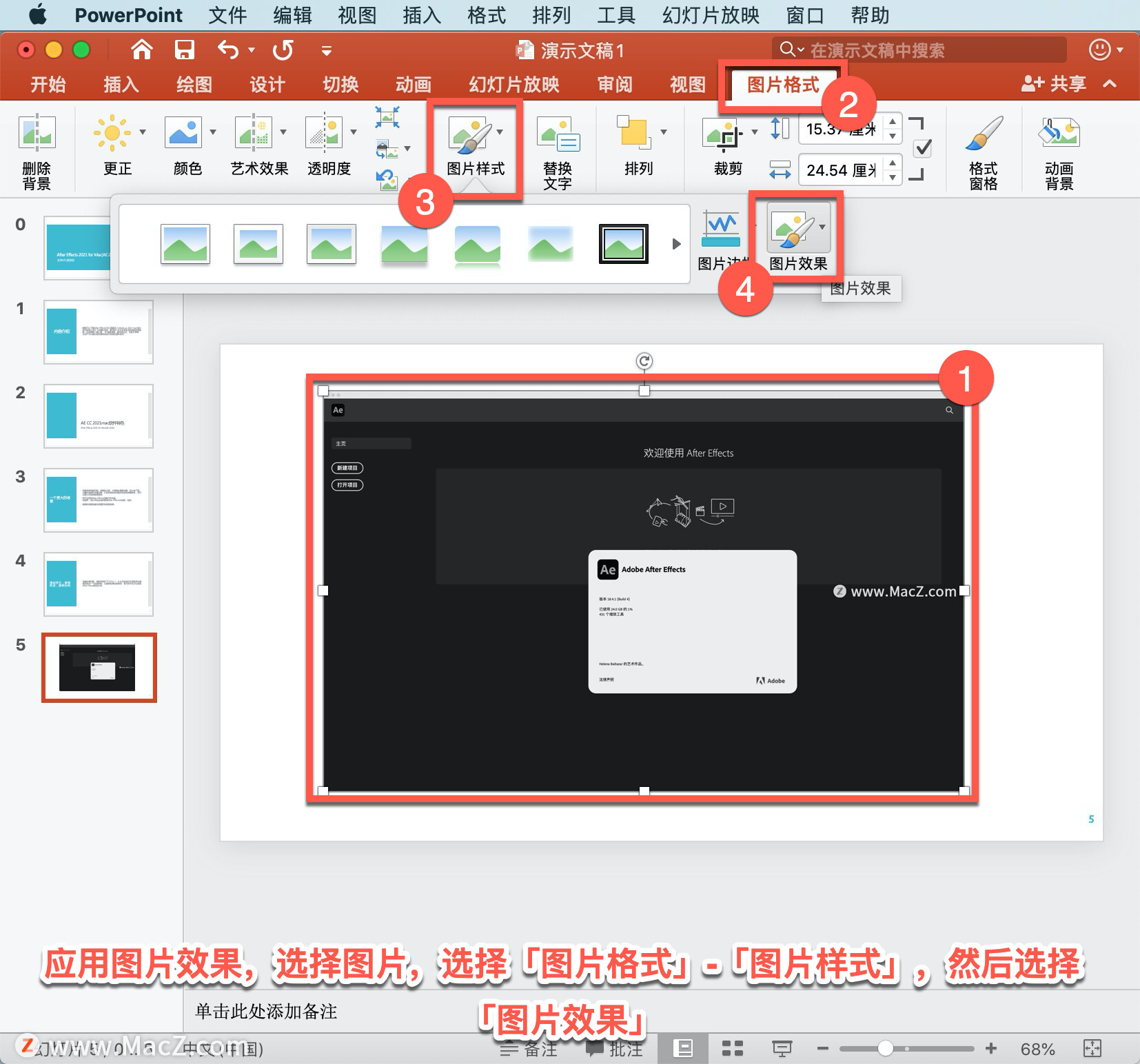The height and width of the screenshot is (1064, 1140).
Task: Switch to Normal view icon in status bar
Action: tap(683, 1049)
